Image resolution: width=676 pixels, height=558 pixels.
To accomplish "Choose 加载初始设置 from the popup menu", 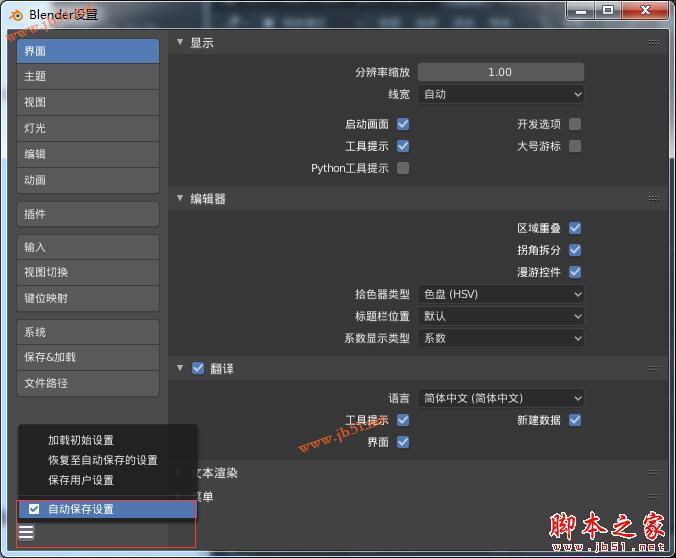I will [x=107, y=440].
